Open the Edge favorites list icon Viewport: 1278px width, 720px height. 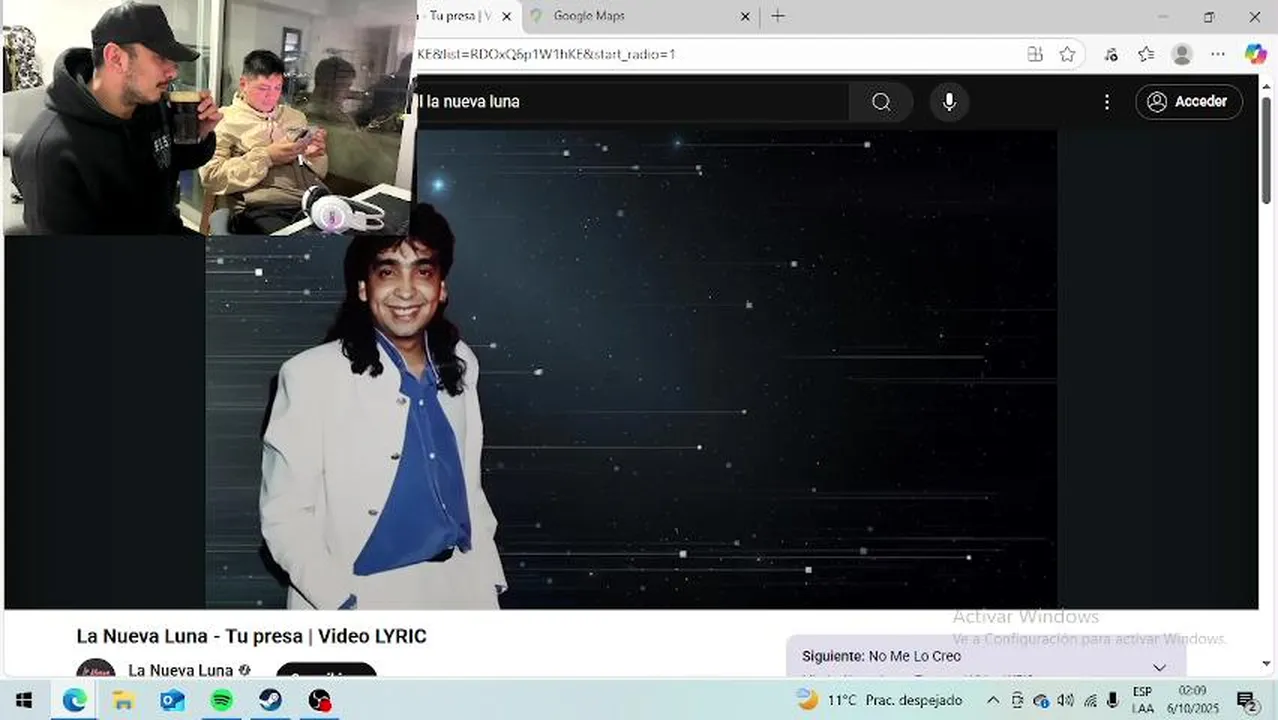coord(1146,54)
